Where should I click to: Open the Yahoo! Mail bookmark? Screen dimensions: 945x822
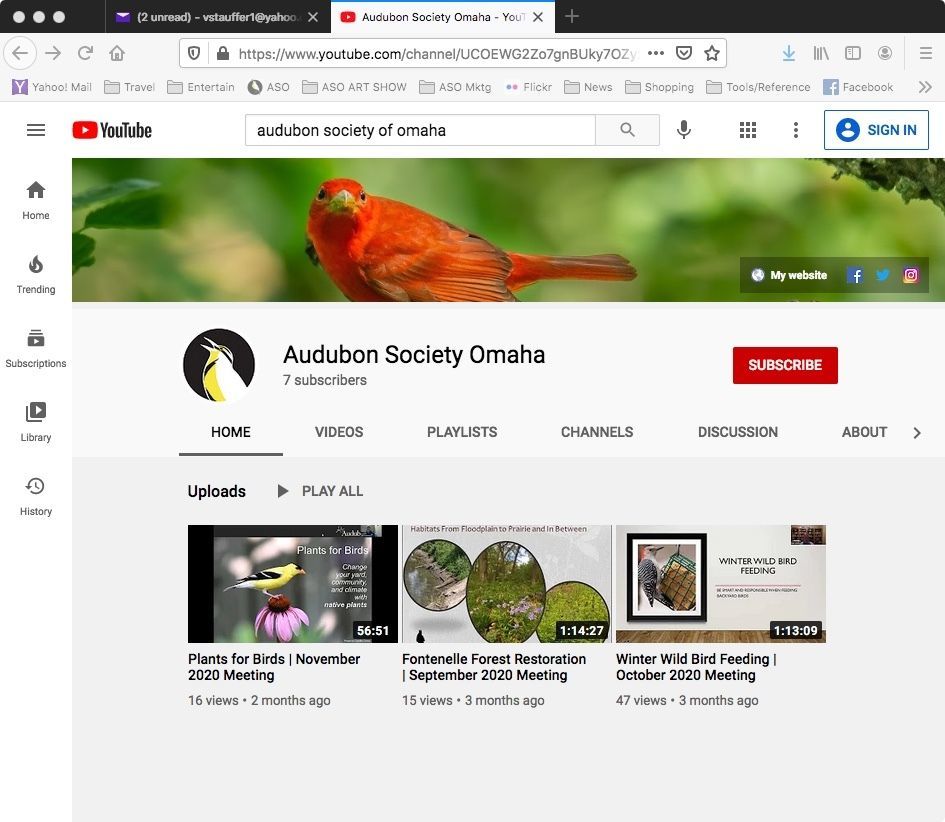[52, 87]
